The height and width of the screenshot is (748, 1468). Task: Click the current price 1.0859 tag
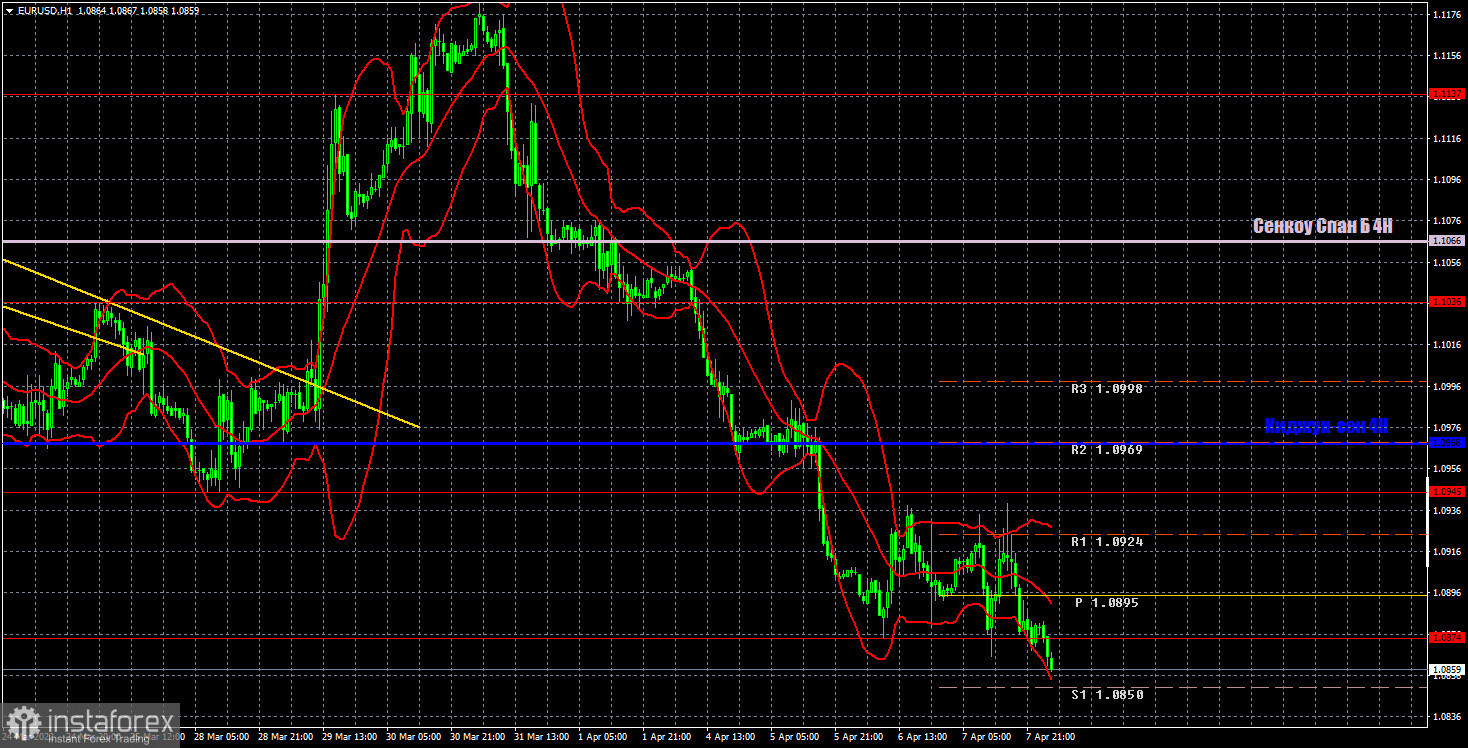[1448, 669]
